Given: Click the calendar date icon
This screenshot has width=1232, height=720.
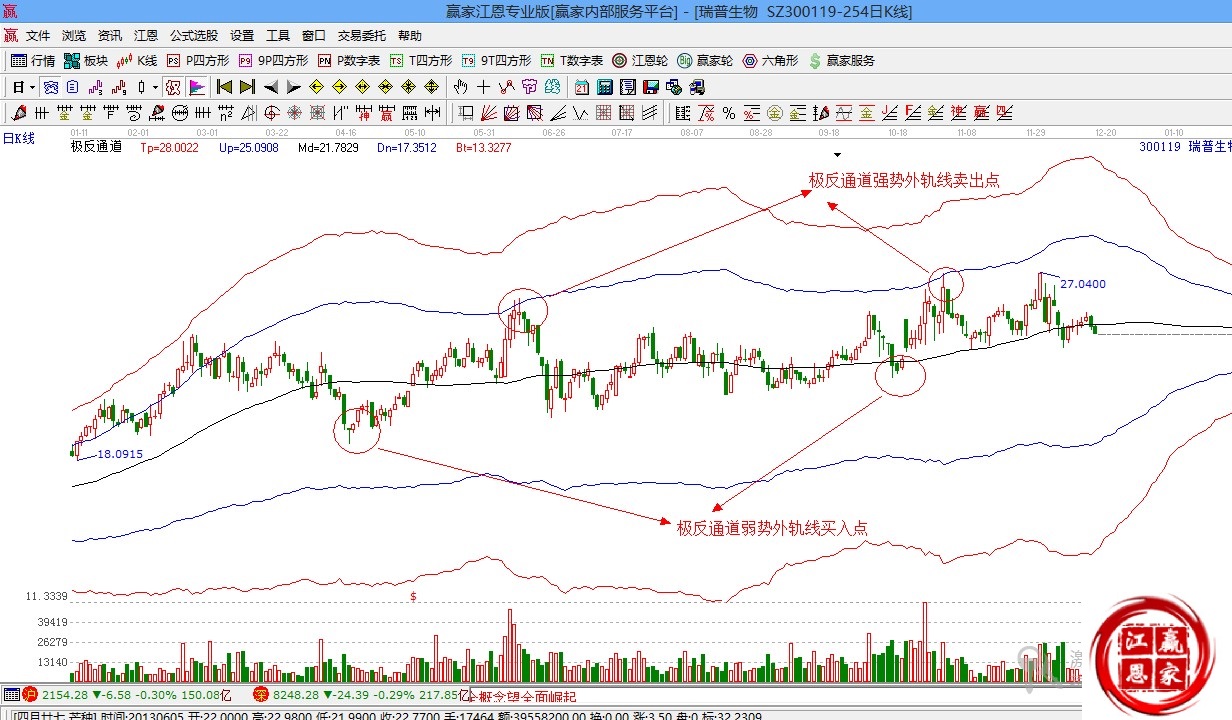Looking at the screenshot, I should pyautogui.click(x=582, y=87).
